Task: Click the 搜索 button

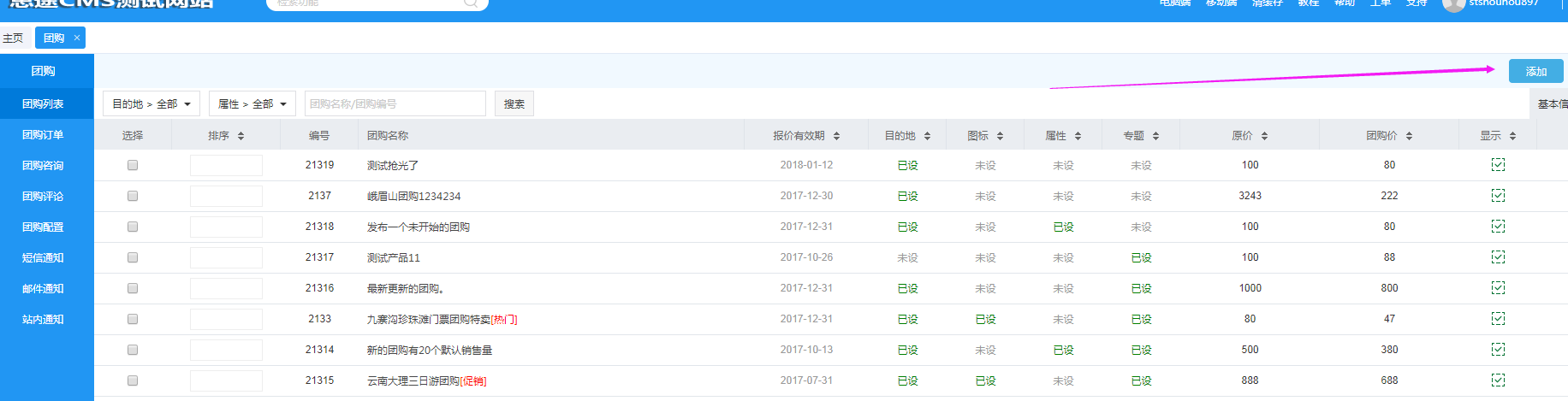Action: coord(514,103)
